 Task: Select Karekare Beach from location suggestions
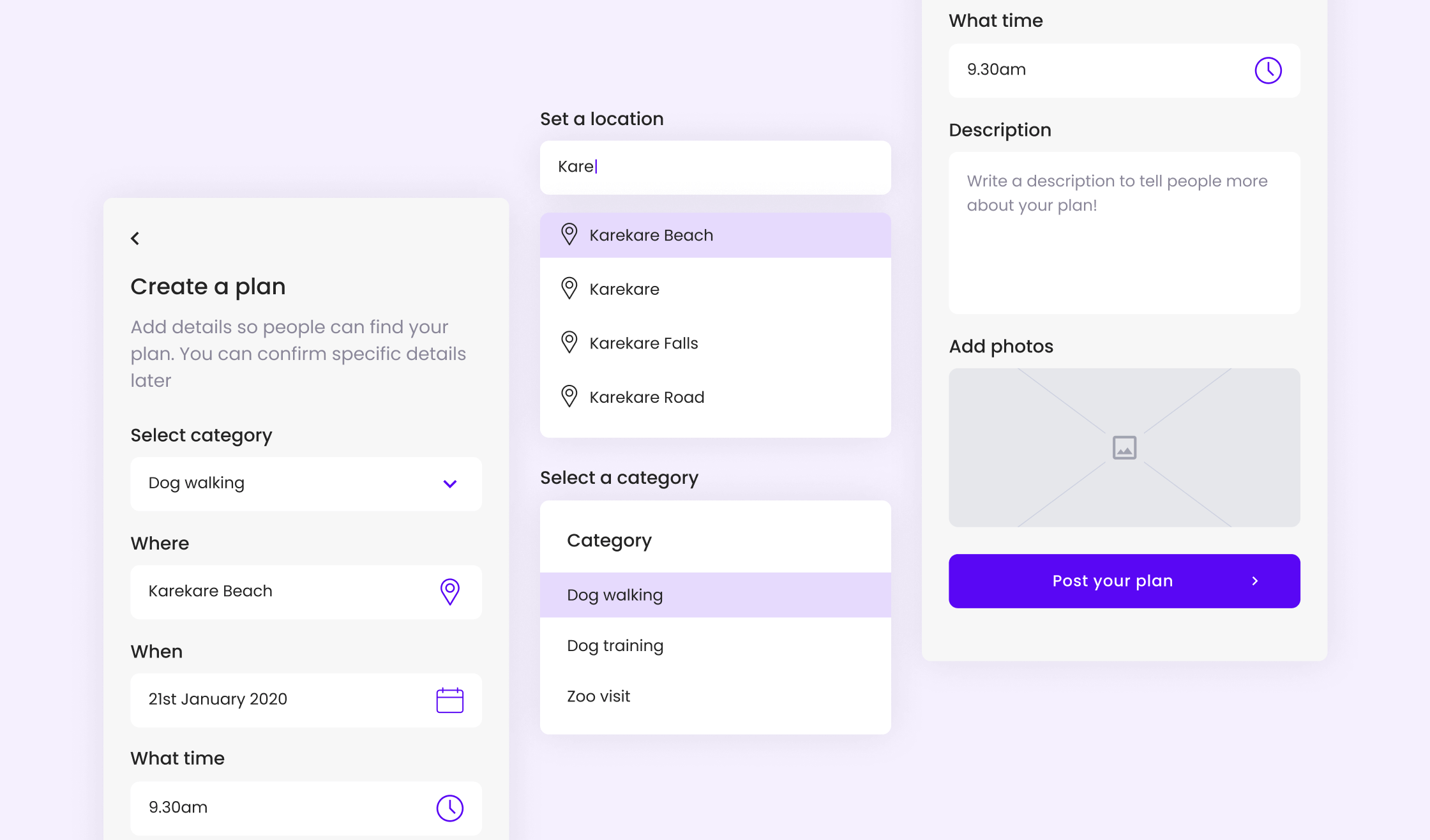(x=716, y=236)
